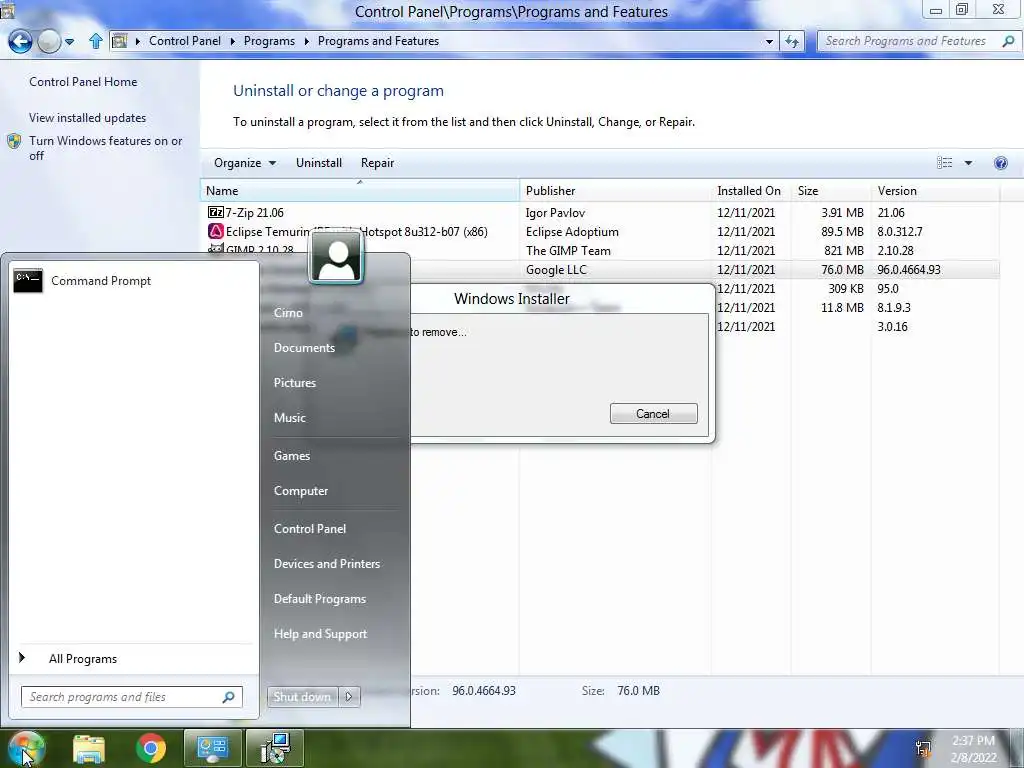Screen dimensions: 1024x768
Task: Open Pictures from Start menu
Action: [295, 383]
